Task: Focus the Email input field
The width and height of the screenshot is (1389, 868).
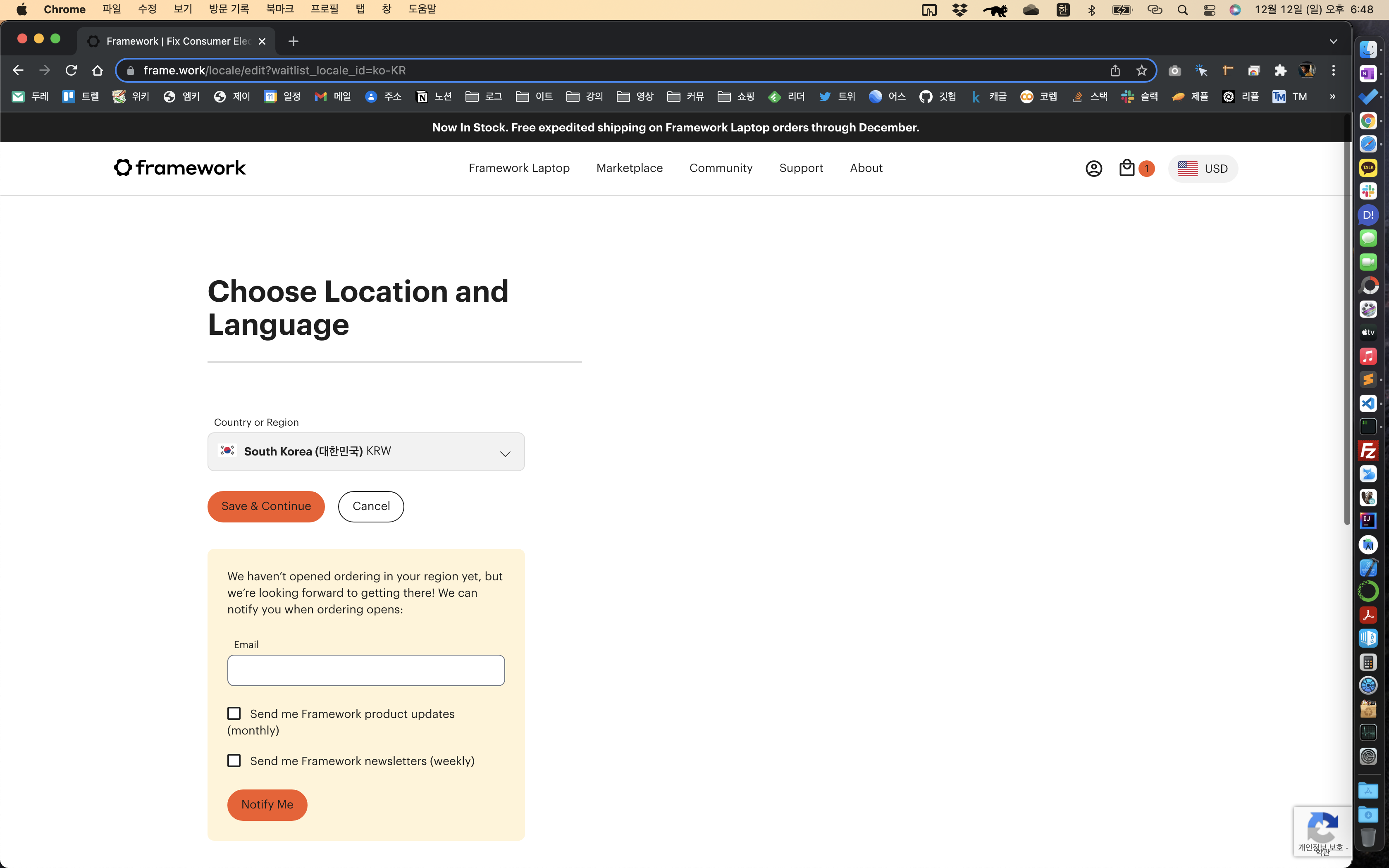Action: 365,670
